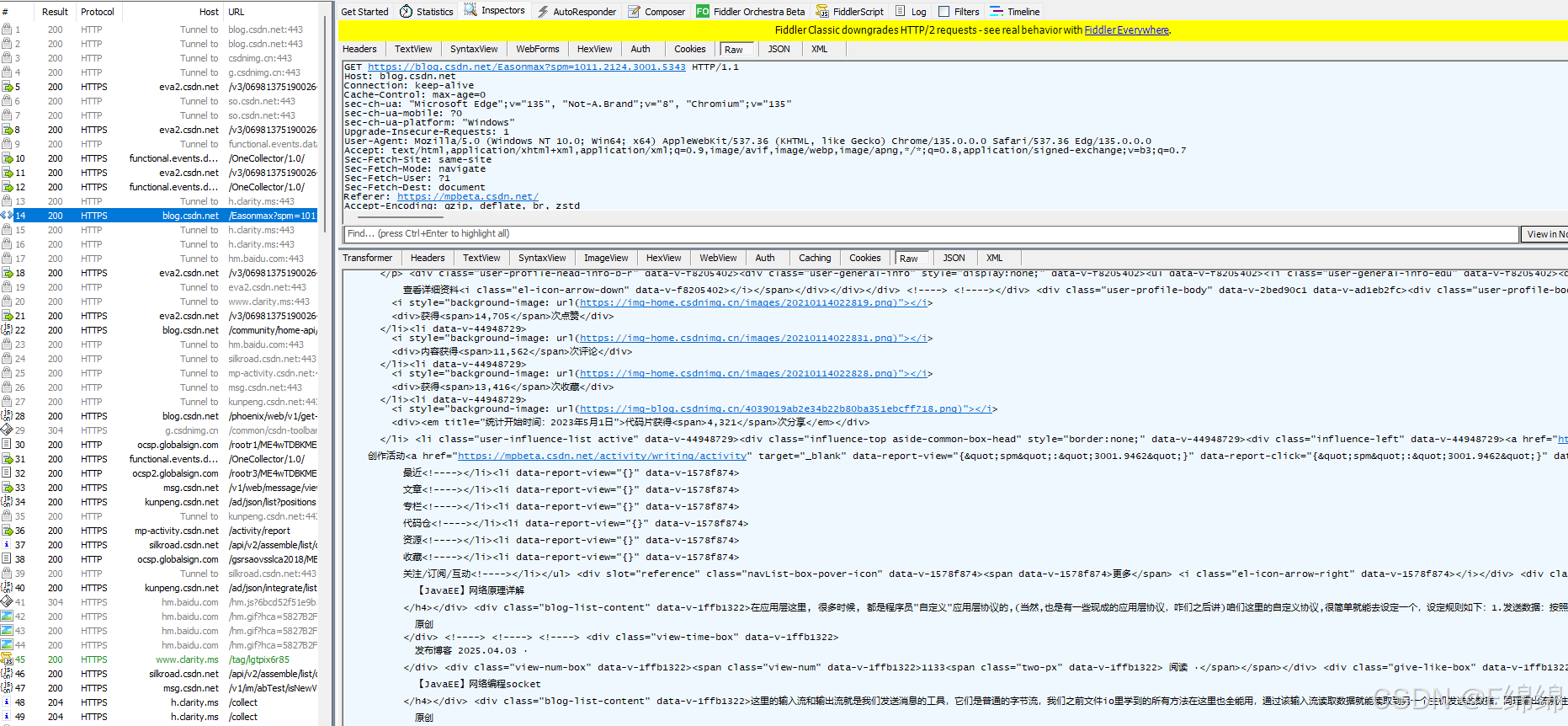Click the icon of session 10

7,158
